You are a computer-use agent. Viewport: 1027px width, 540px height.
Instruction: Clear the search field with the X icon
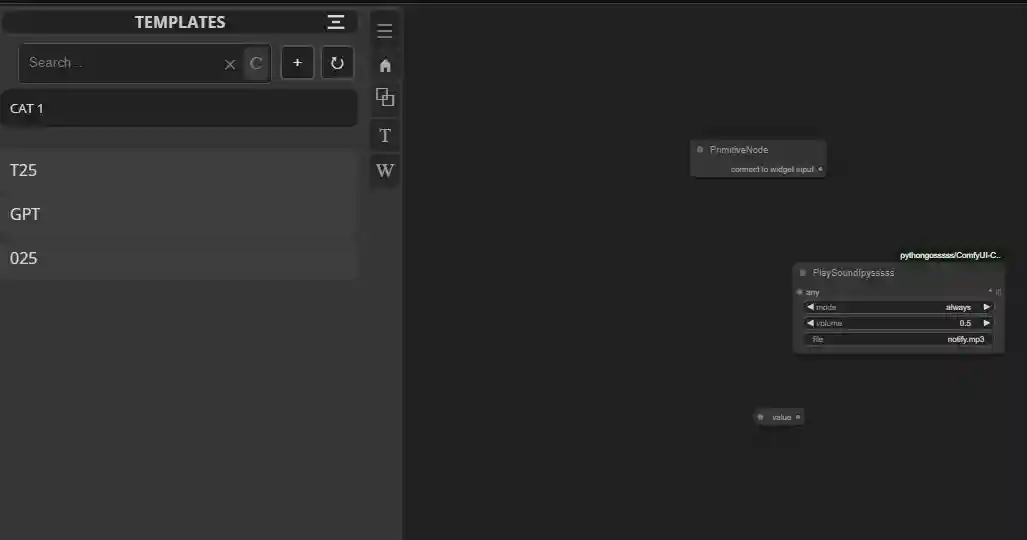tap(229, 64)
